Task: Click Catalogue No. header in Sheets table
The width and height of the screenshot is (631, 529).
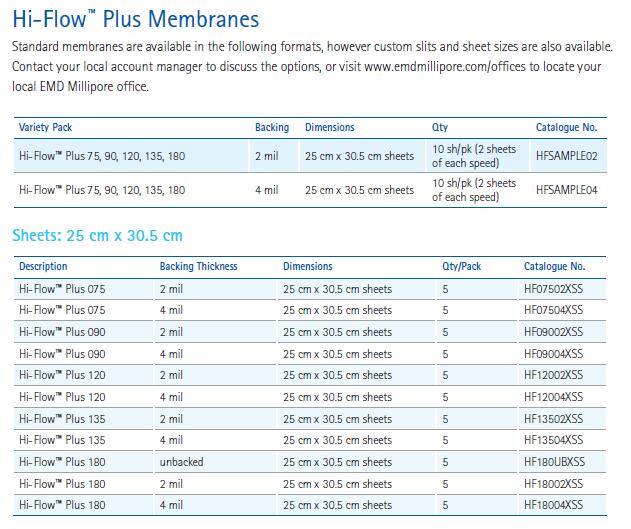Action: tap(555, 266)
